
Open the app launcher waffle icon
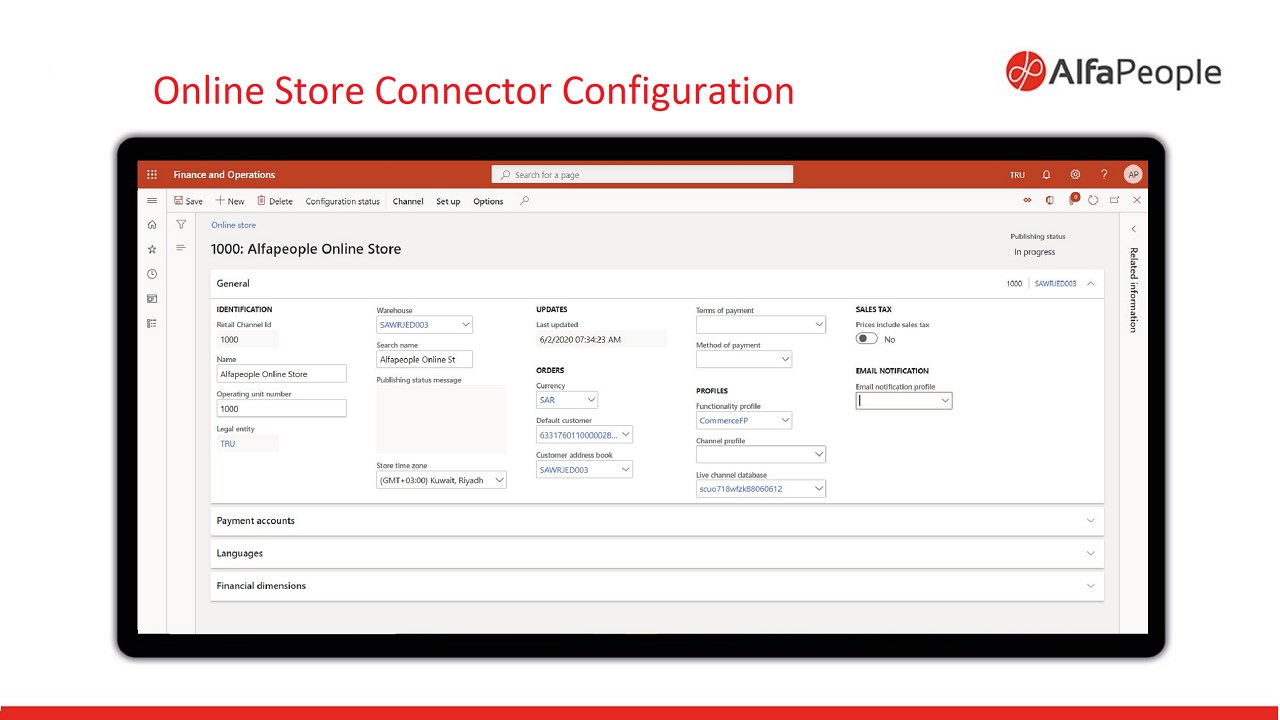coord(152,174)
